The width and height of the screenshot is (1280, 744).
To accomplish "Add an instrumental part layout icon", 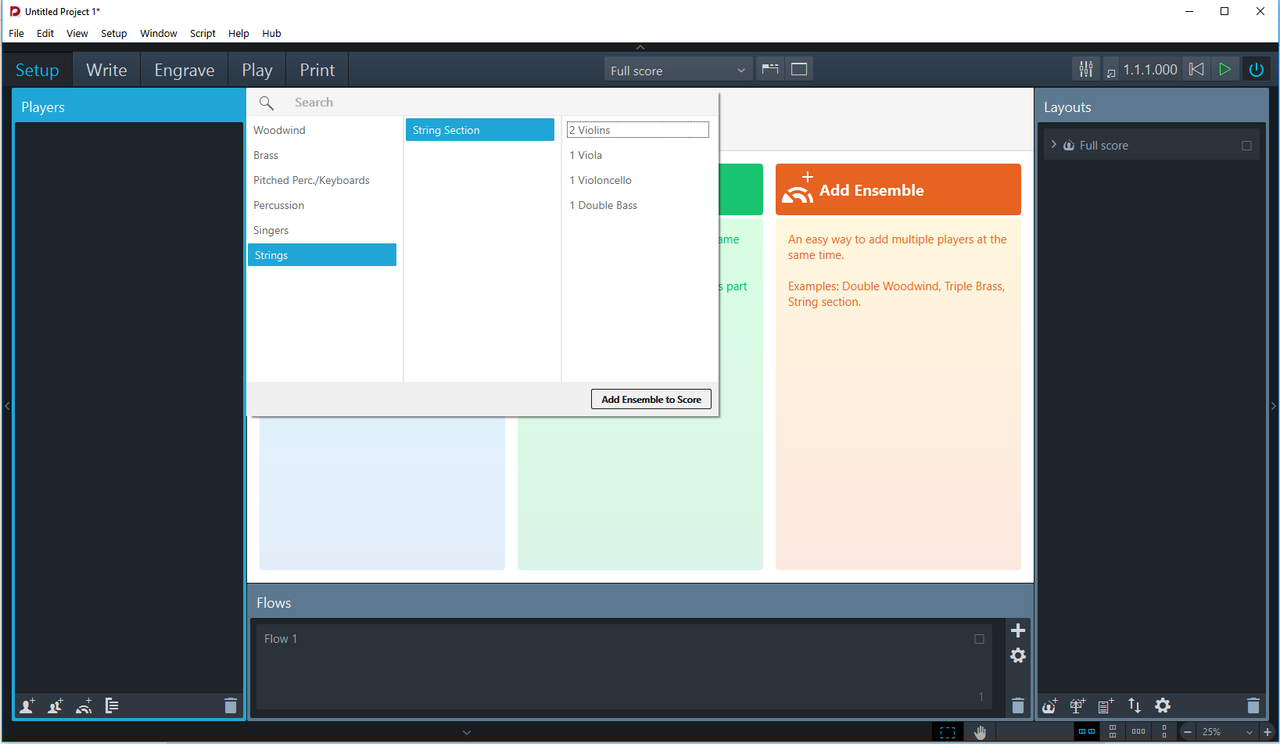I will 1078,706.
